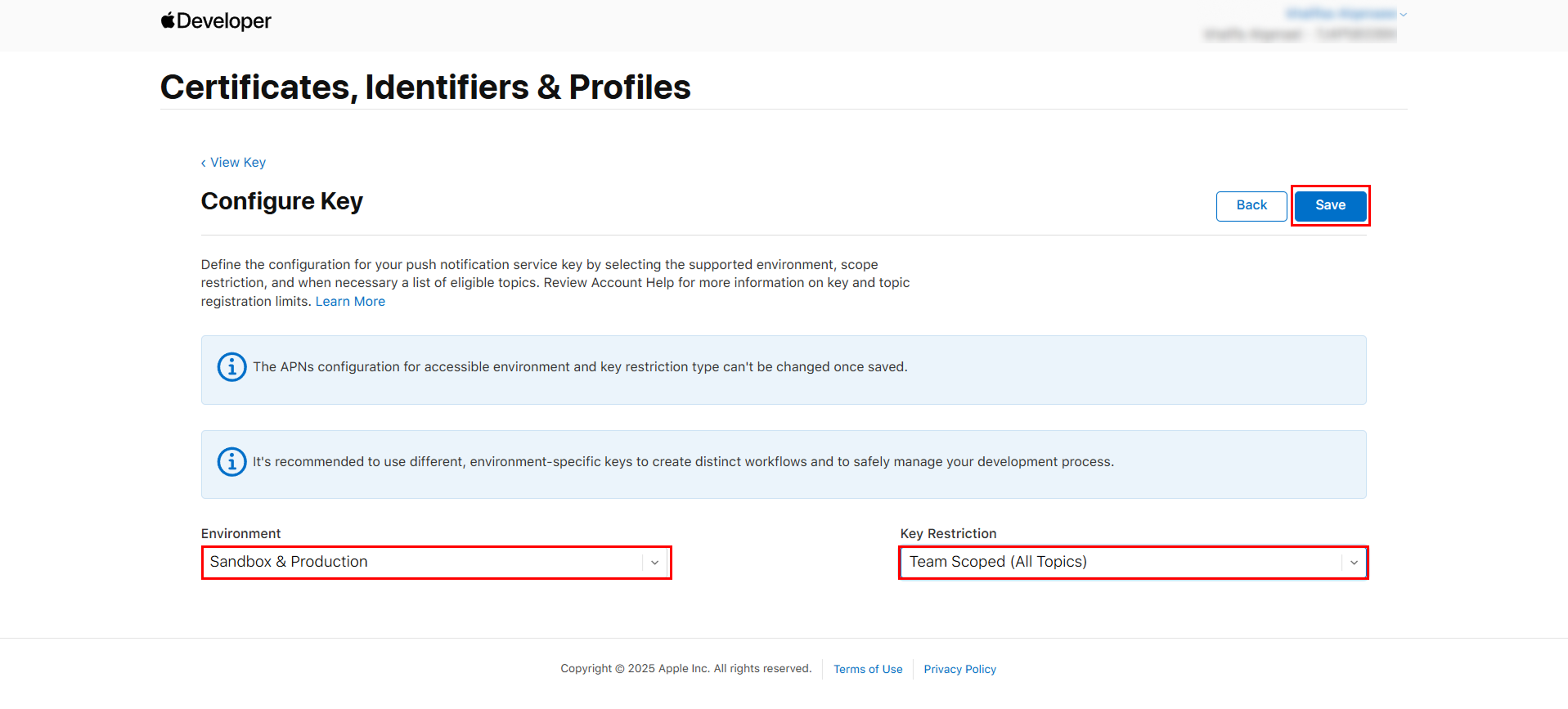Click the Certificates, Identifiers & Profiles heading
Screen dimensions: 1568x709
click(x=425, y=88)
